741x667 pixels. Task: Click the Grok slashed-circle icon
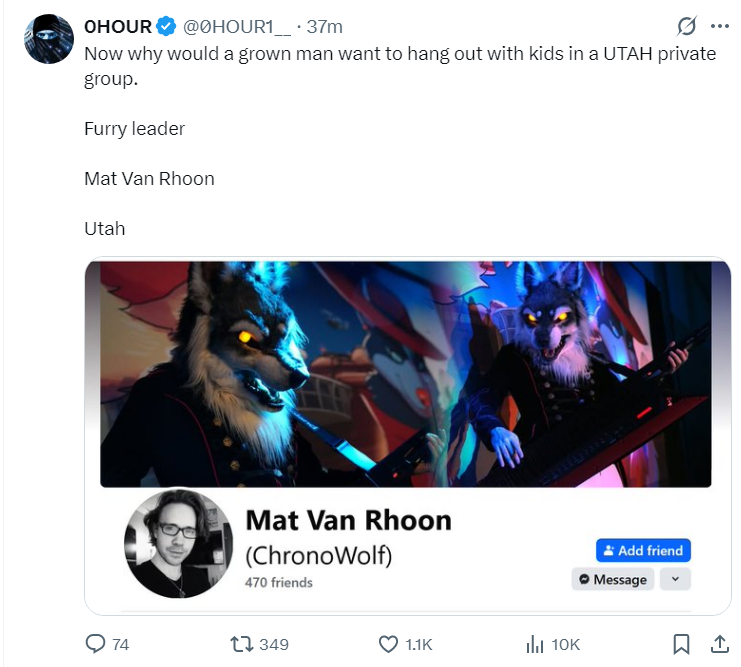tap(686, 26)
